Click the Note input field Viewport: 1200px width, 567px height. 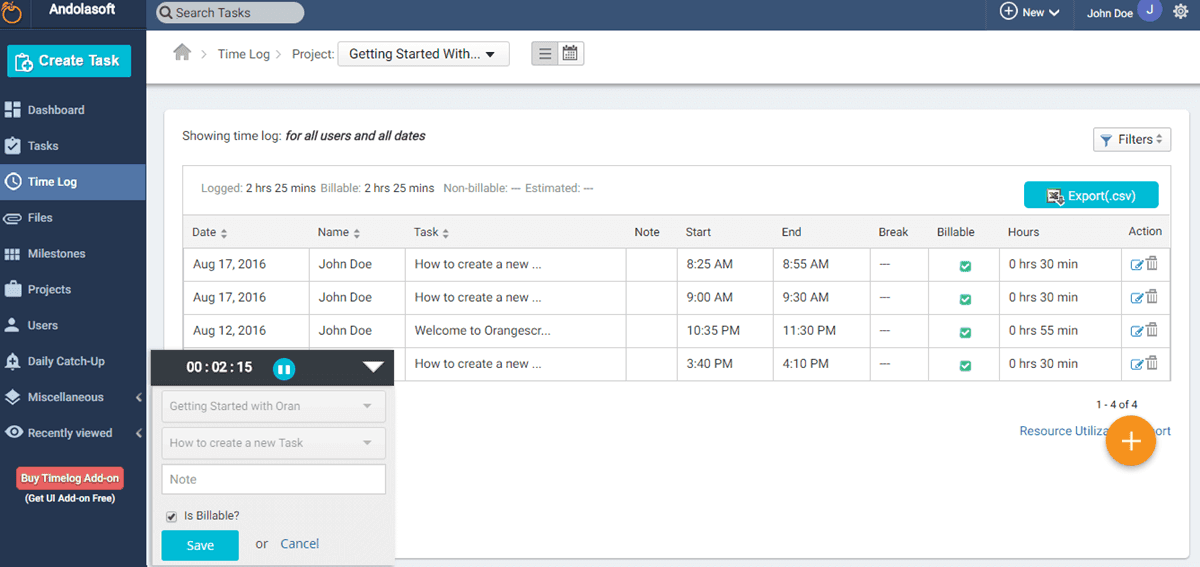click(x=273, y=479)
